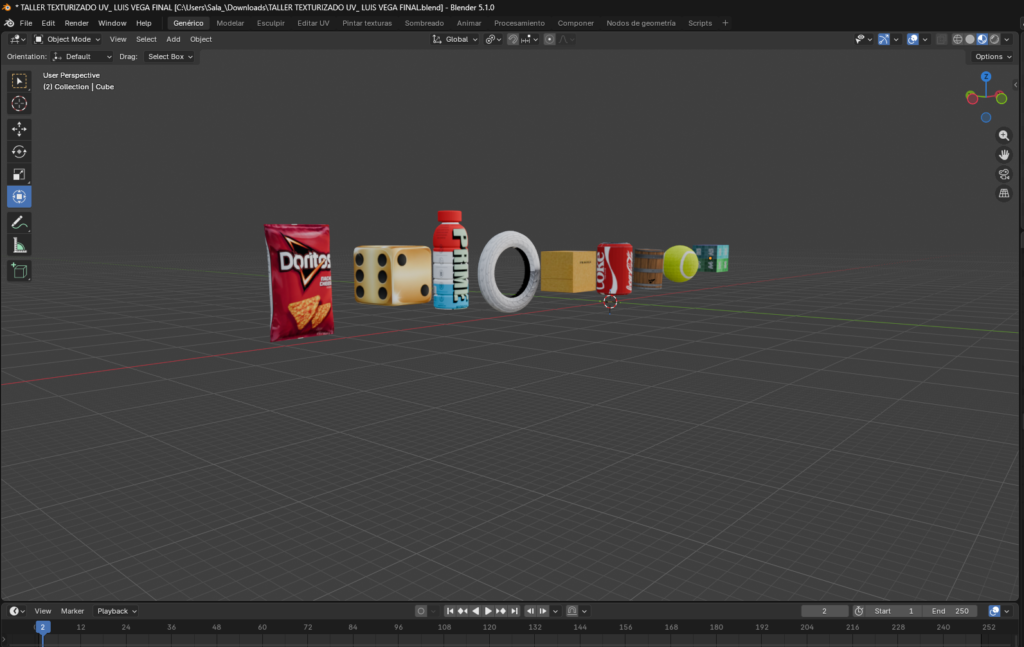
Task: Click the red X axis on navigation gizmo
Action: coord(972,99)
